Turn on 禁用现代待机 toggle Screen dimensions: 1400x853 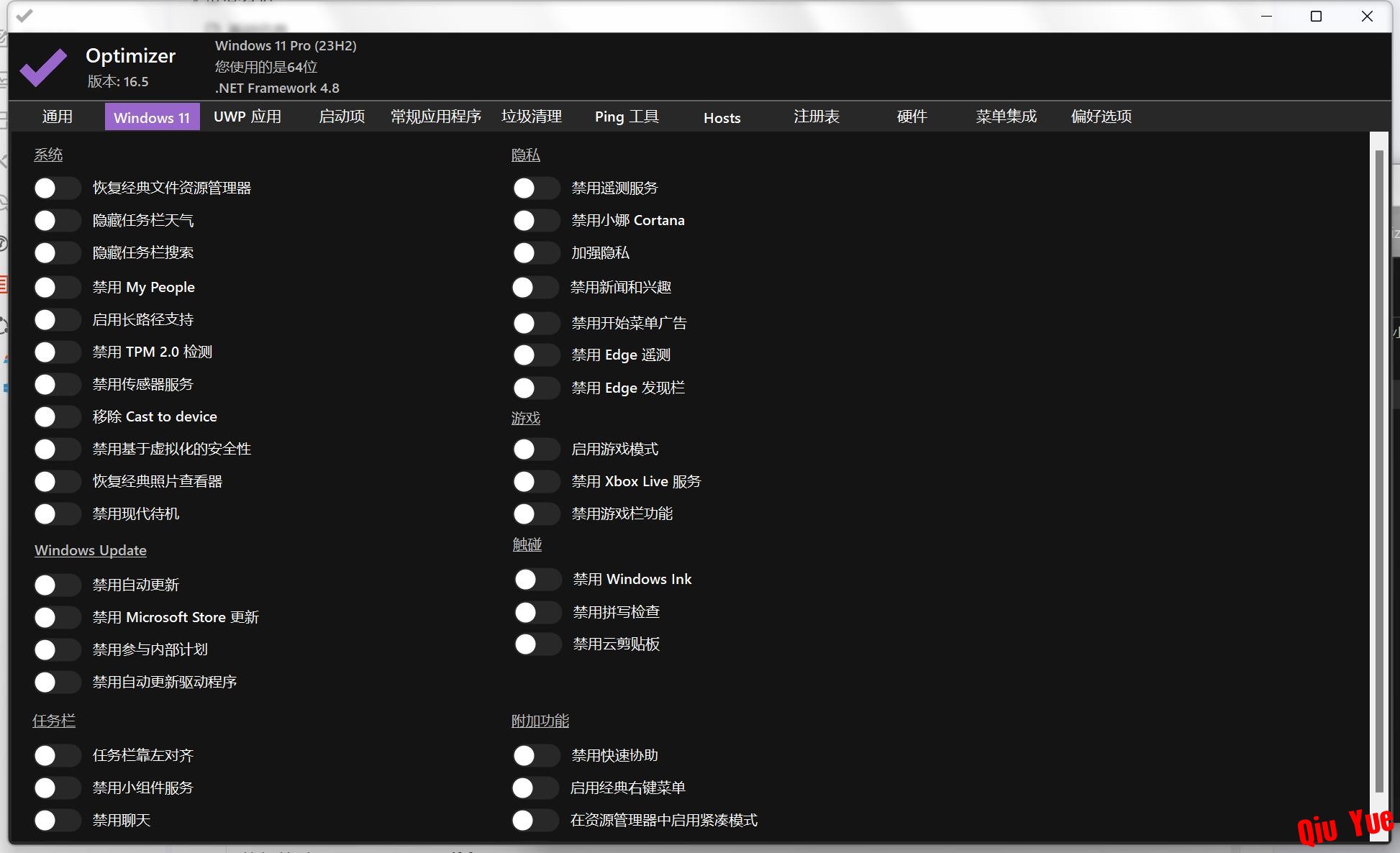click(57, 514)
